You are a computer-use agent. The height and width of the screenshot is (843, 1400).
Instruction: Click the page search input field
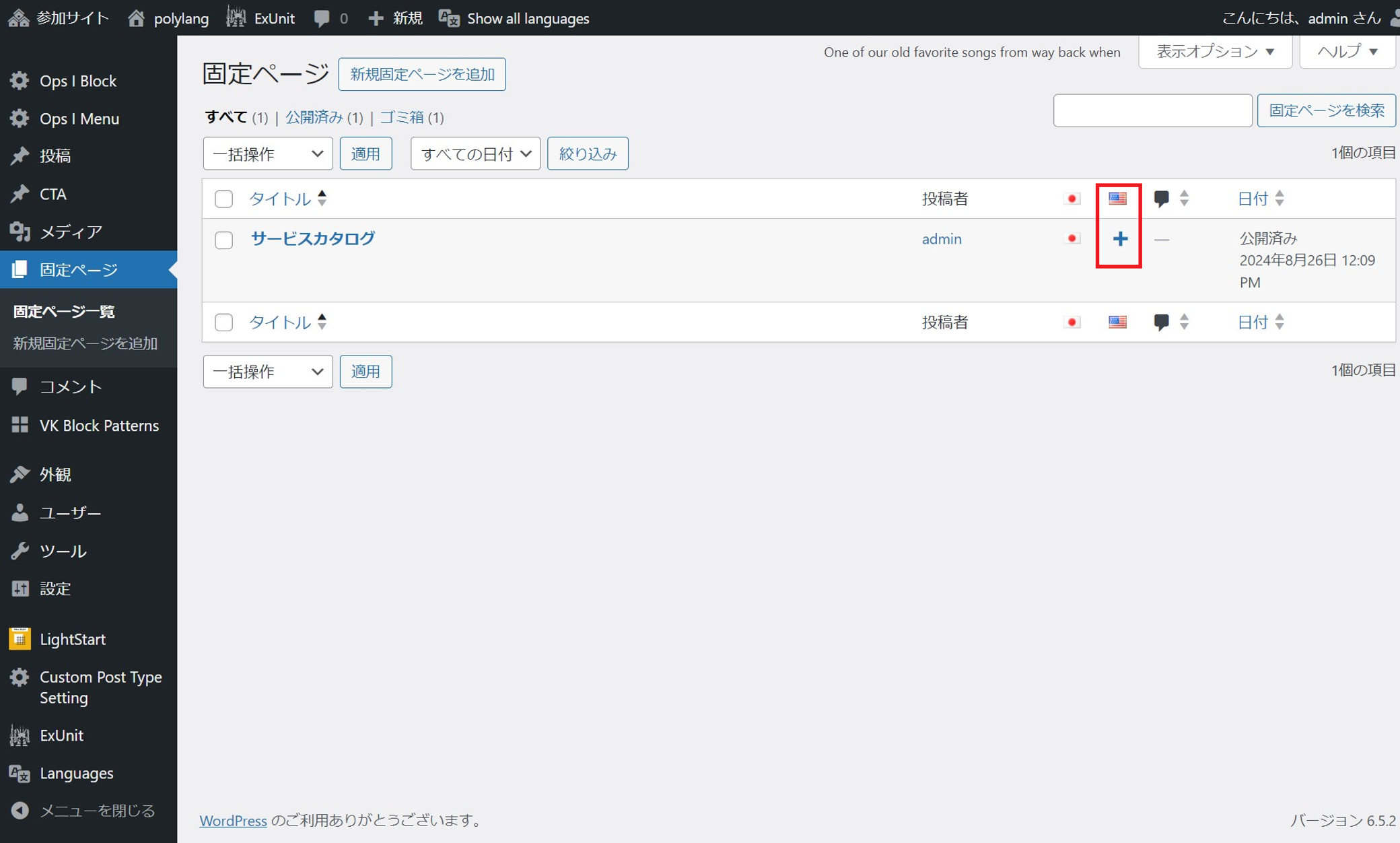click(1152, 110)
